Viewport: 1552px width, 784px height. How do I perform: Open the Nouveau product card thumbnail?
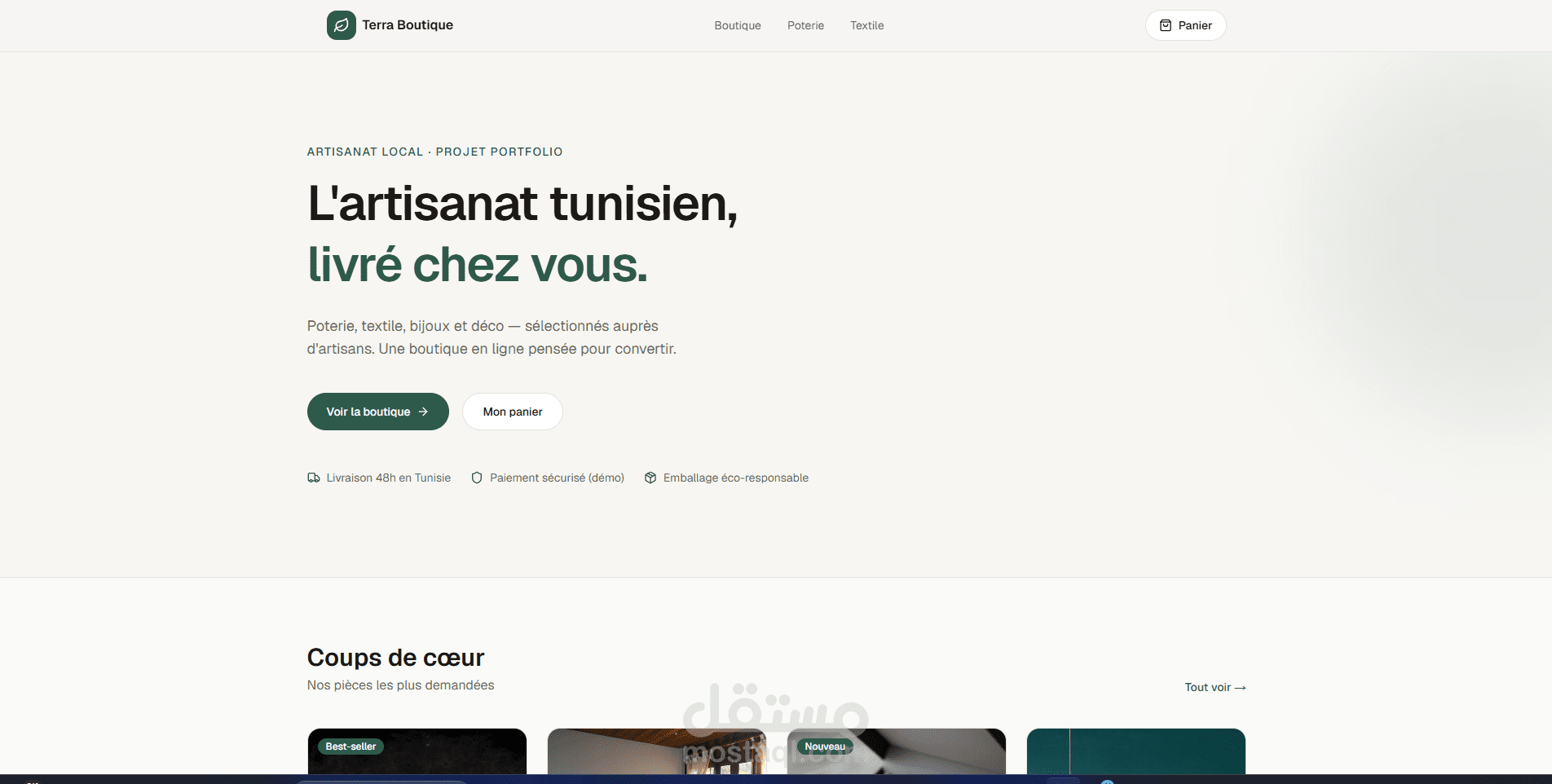(x=896, y=751)
